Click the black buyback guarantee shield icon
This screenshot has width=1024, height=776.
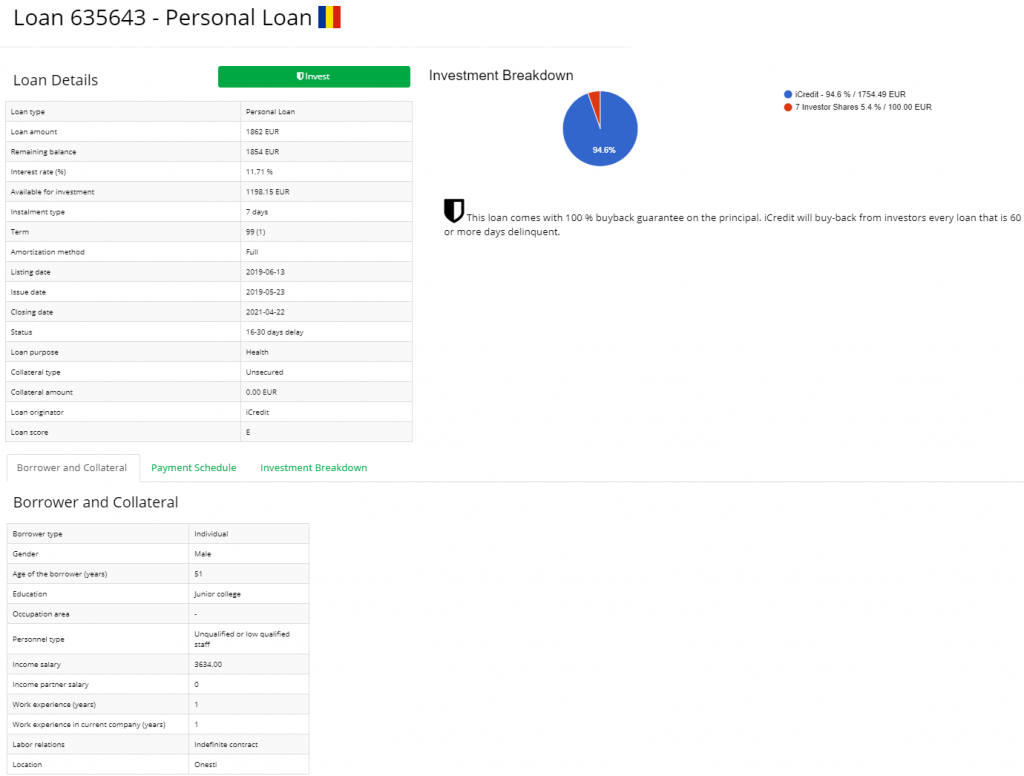454,210
